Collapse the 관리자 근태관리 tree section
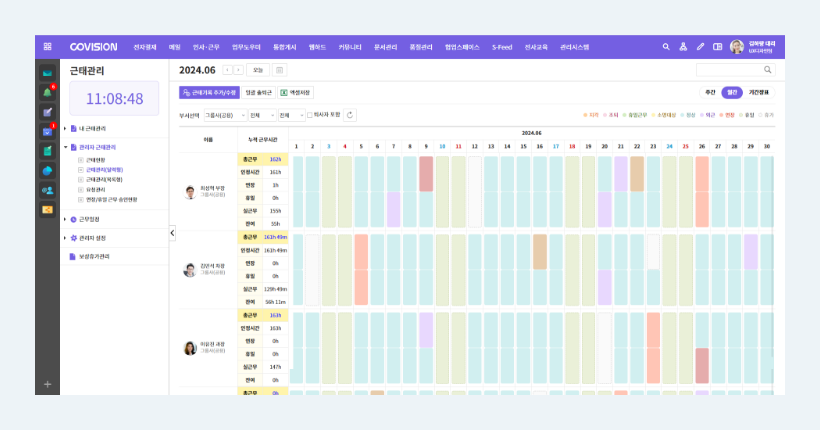 (65, 148)
